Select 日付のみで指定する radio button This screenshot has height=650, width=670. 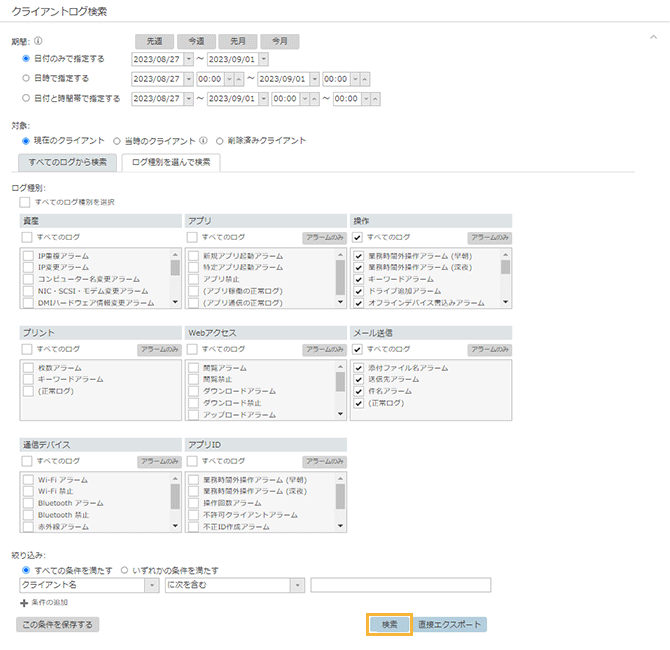tap(26, 59)
